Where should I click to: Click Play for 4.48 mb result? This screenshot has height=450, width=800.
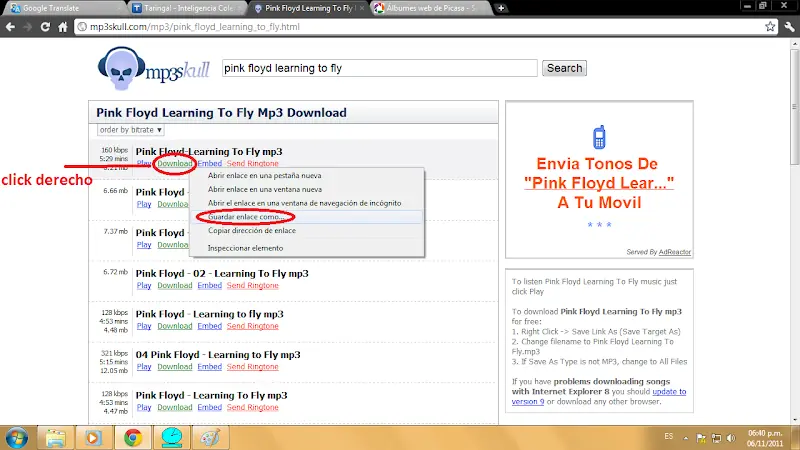144,326
